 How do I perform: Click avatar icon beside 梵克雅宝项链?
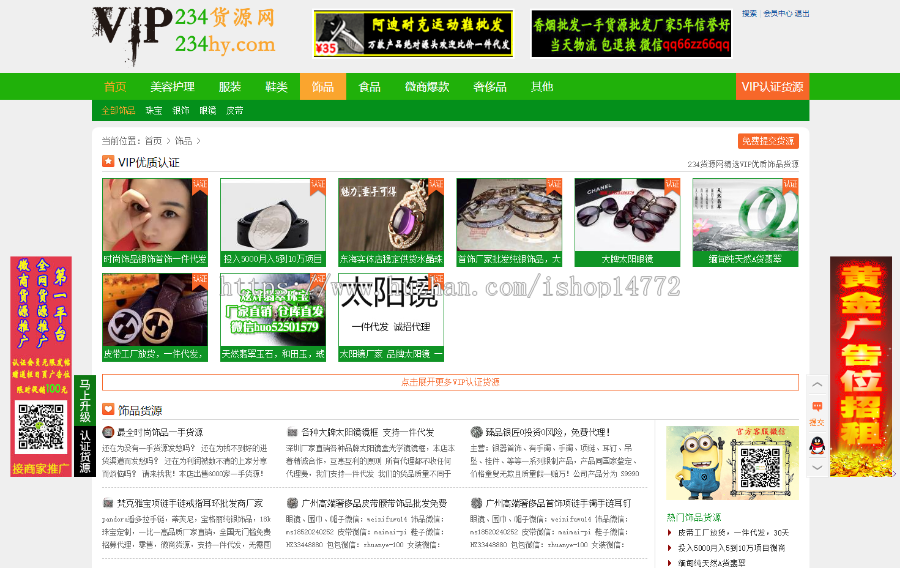click(108, 503)
